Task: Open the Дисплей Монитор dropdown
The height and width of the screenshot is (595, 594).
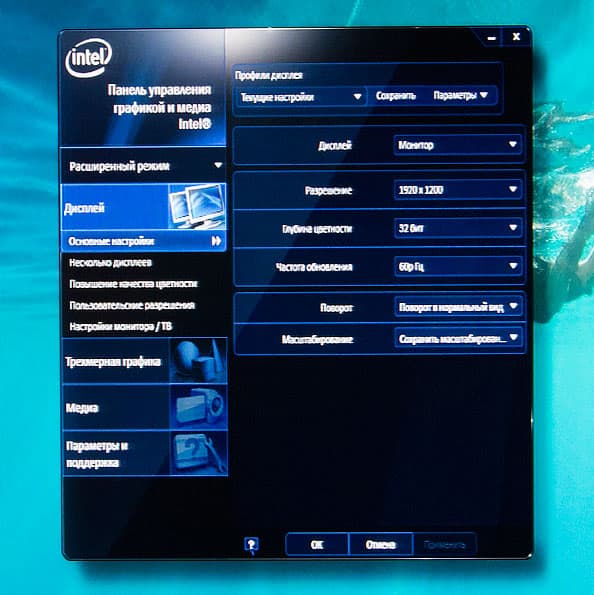Action: point(457,145)
